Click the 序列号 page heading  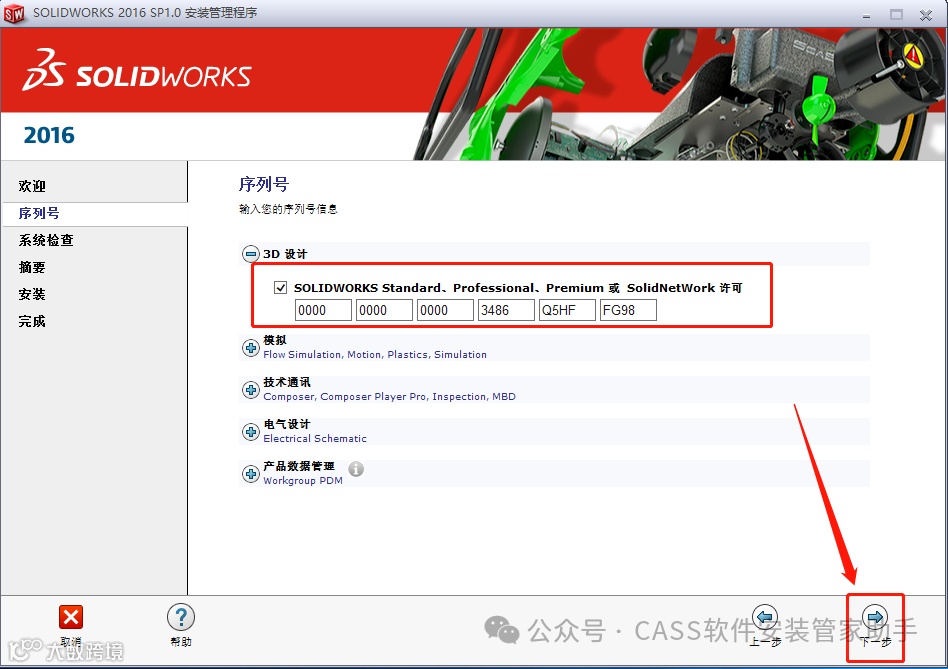pyautogui.click(x=264, y=184)
